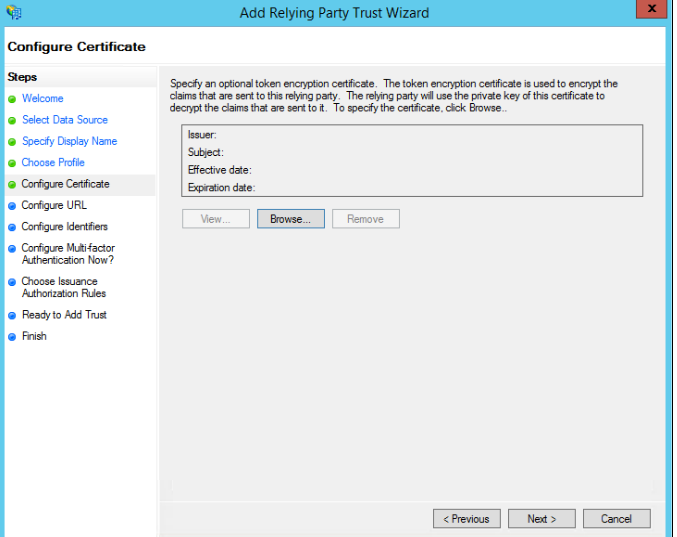Click the certificate details box showing Issuer
677x537 pixels.
[412, 160]
